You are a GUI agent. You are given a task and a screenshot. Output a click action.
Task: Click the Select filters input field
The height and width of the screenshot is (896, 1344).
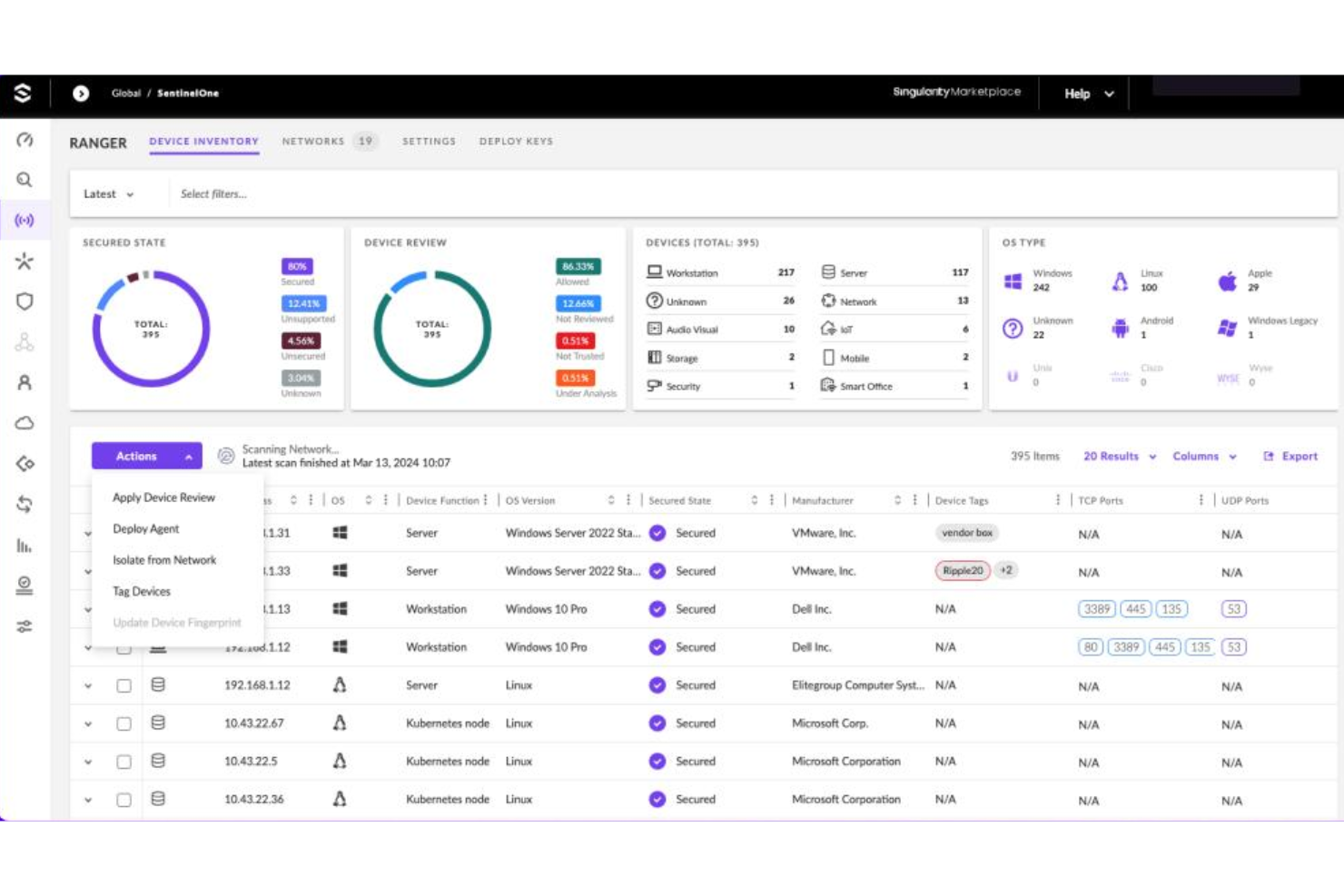click(215, 193)
